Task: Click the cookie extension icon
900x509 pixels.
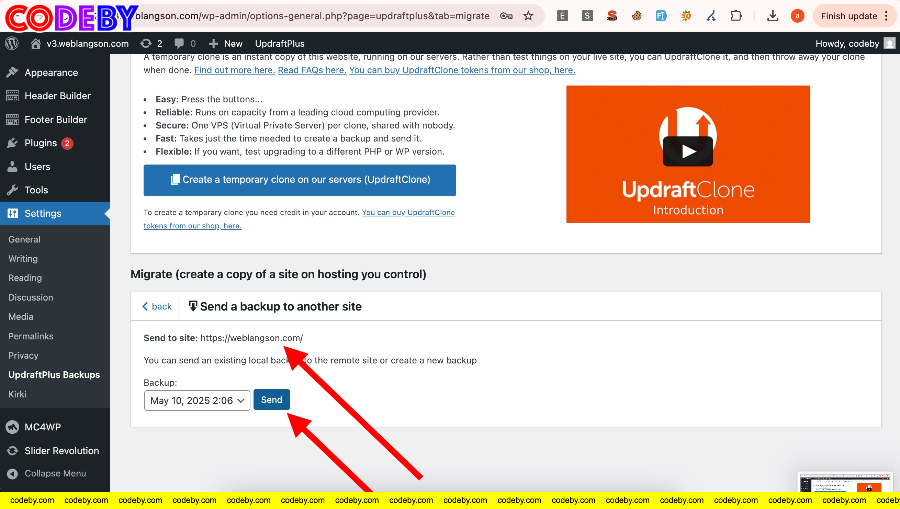Action: [x=637, y=16]
